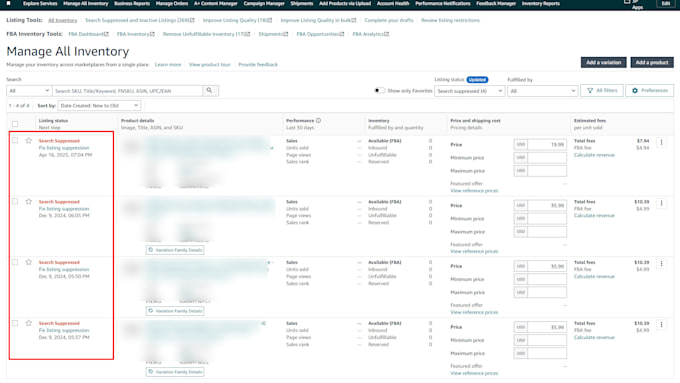
Task: Open Shipments in the top navigation bar
Action: coord(301,3)
